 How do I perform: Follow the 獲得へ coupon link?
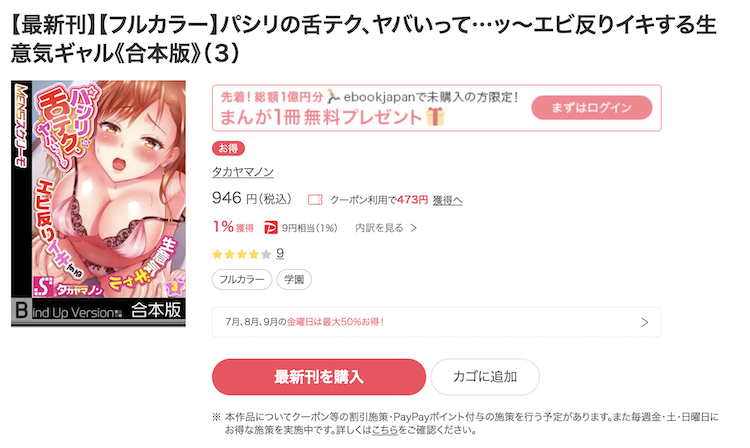(447, 200)
